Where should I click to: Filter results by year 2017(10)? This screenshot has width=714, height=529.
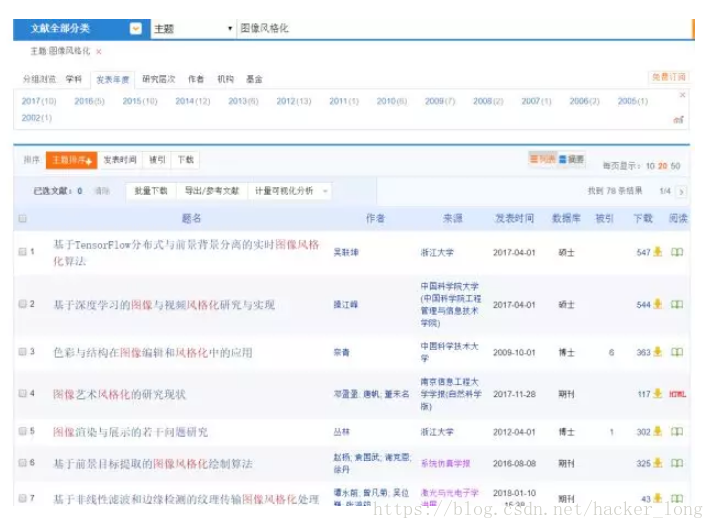click(39, 101)
